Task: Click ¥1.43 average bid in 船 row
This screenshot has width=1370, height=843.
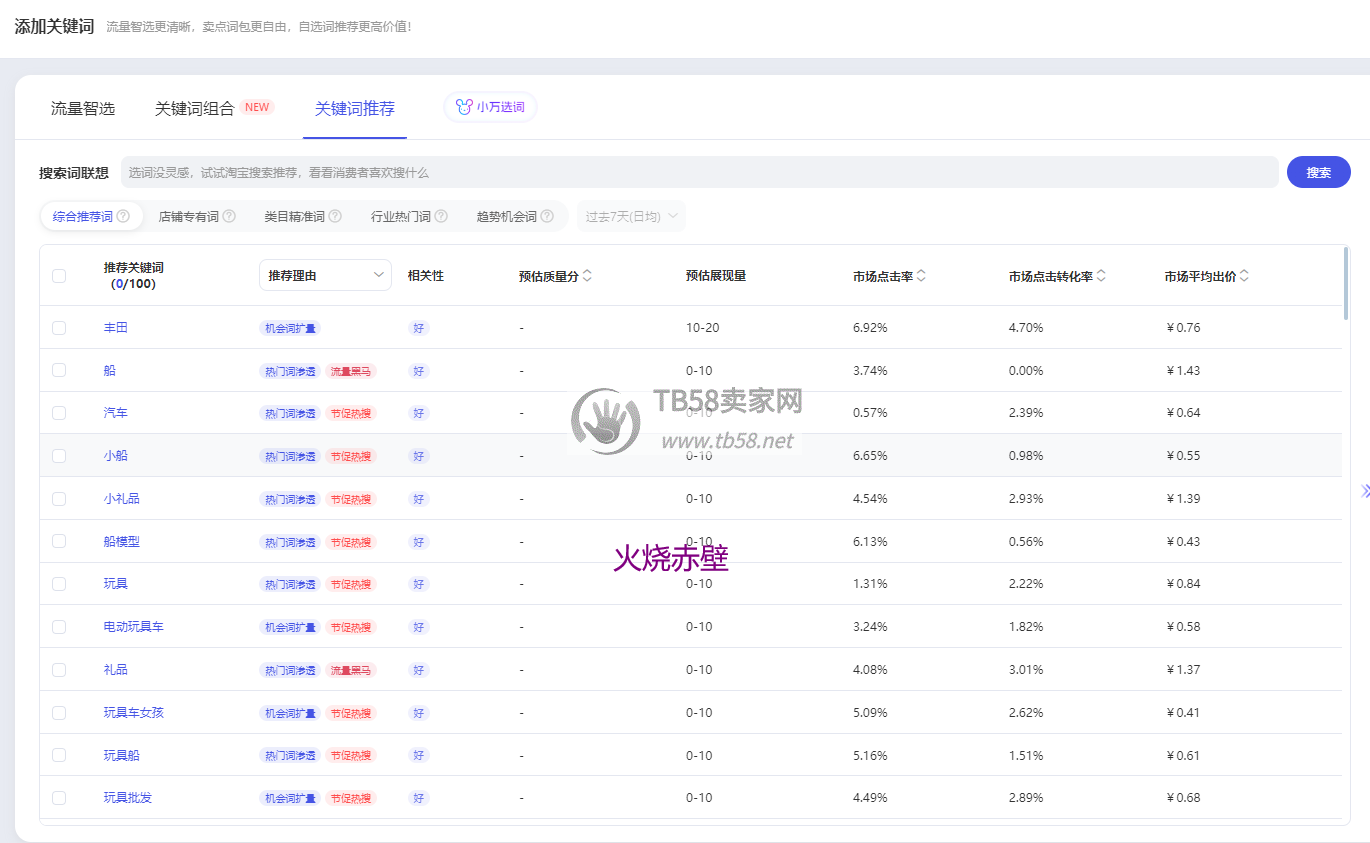Action: click(1183, 370)
